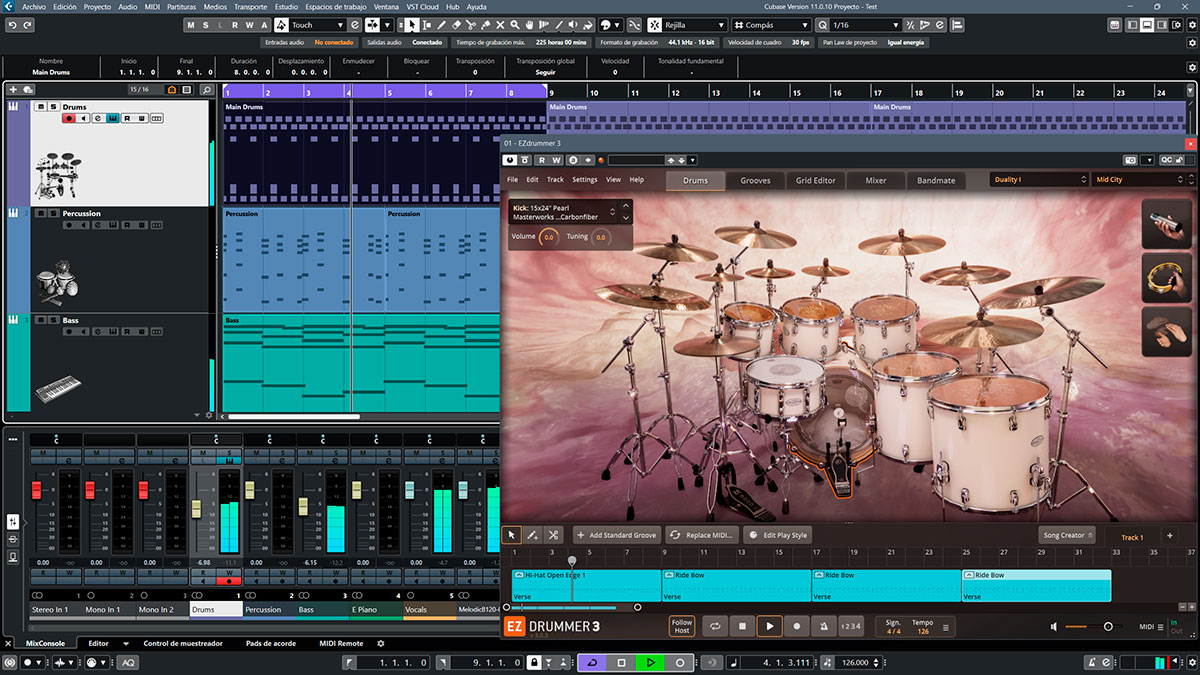This screenshot has height=675, width=1200.
Task: Select the Mute X tool
Action: (x=498, y=25)
